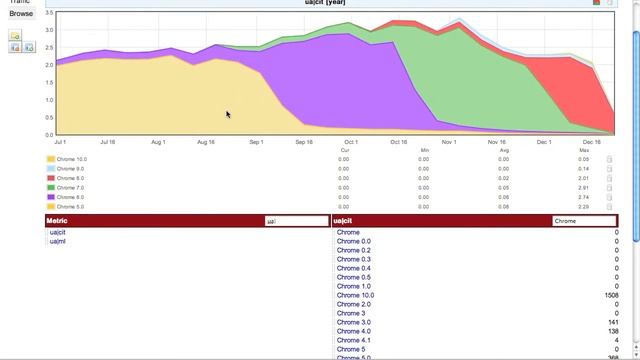Image resolution: width=640 pixels, height=360 pixels.
Task: Open the ua|ml metric link
Action: [58, 241]
